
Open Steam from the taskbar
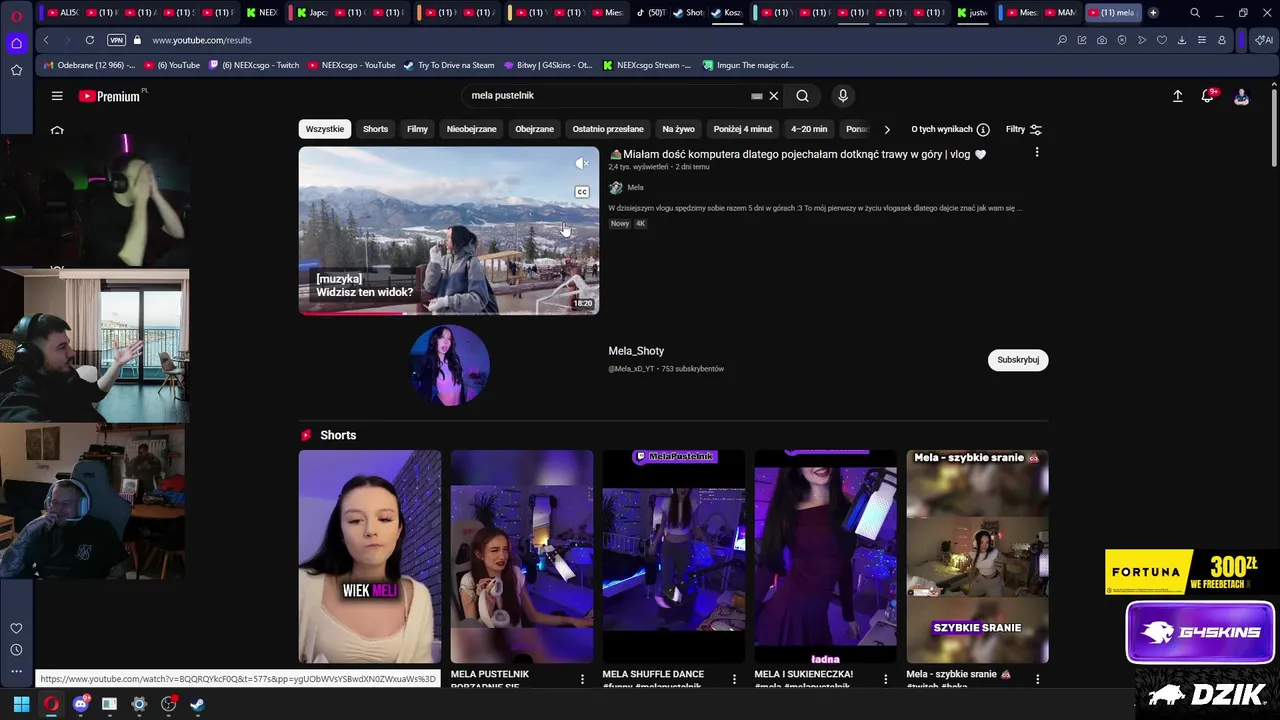click(197, 704)
